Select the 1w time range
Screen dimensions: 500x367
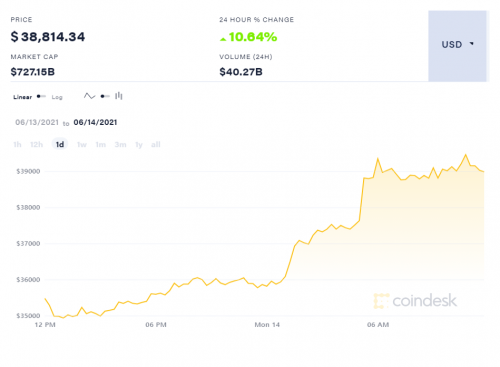[82, 145]
